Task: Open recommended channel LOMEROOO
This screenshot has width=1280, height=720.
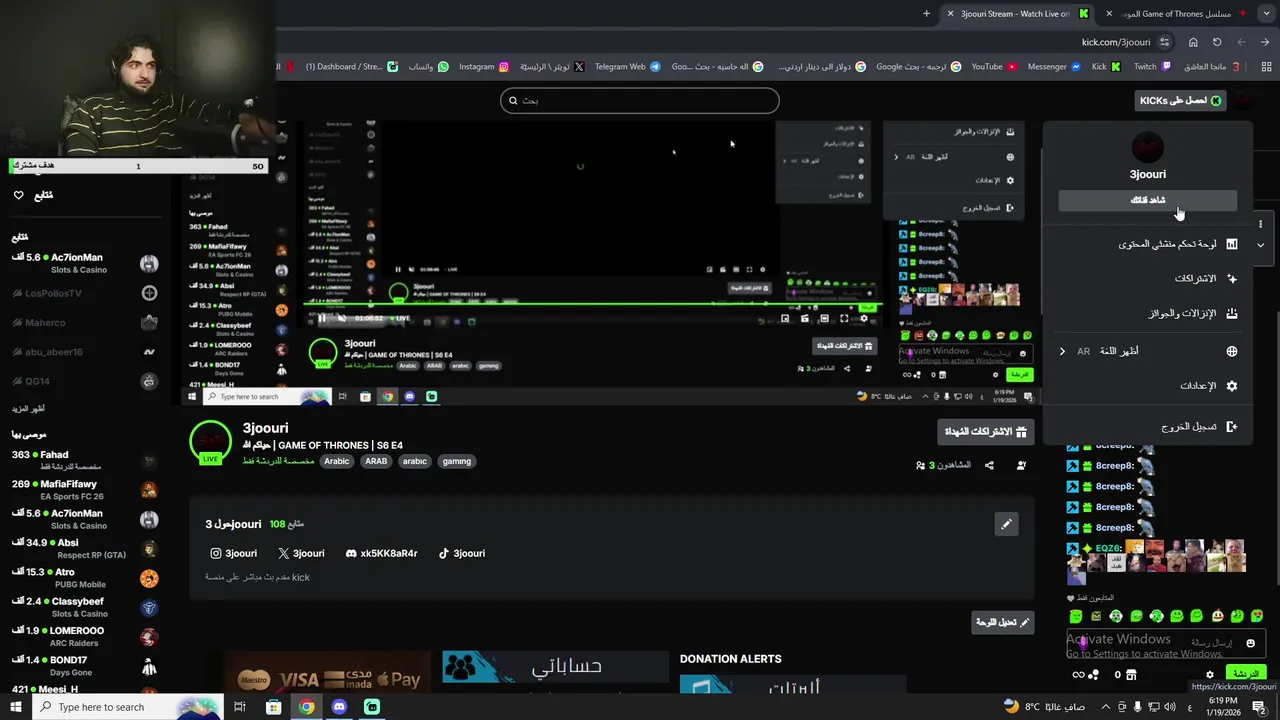Action: tap(85, 636)
